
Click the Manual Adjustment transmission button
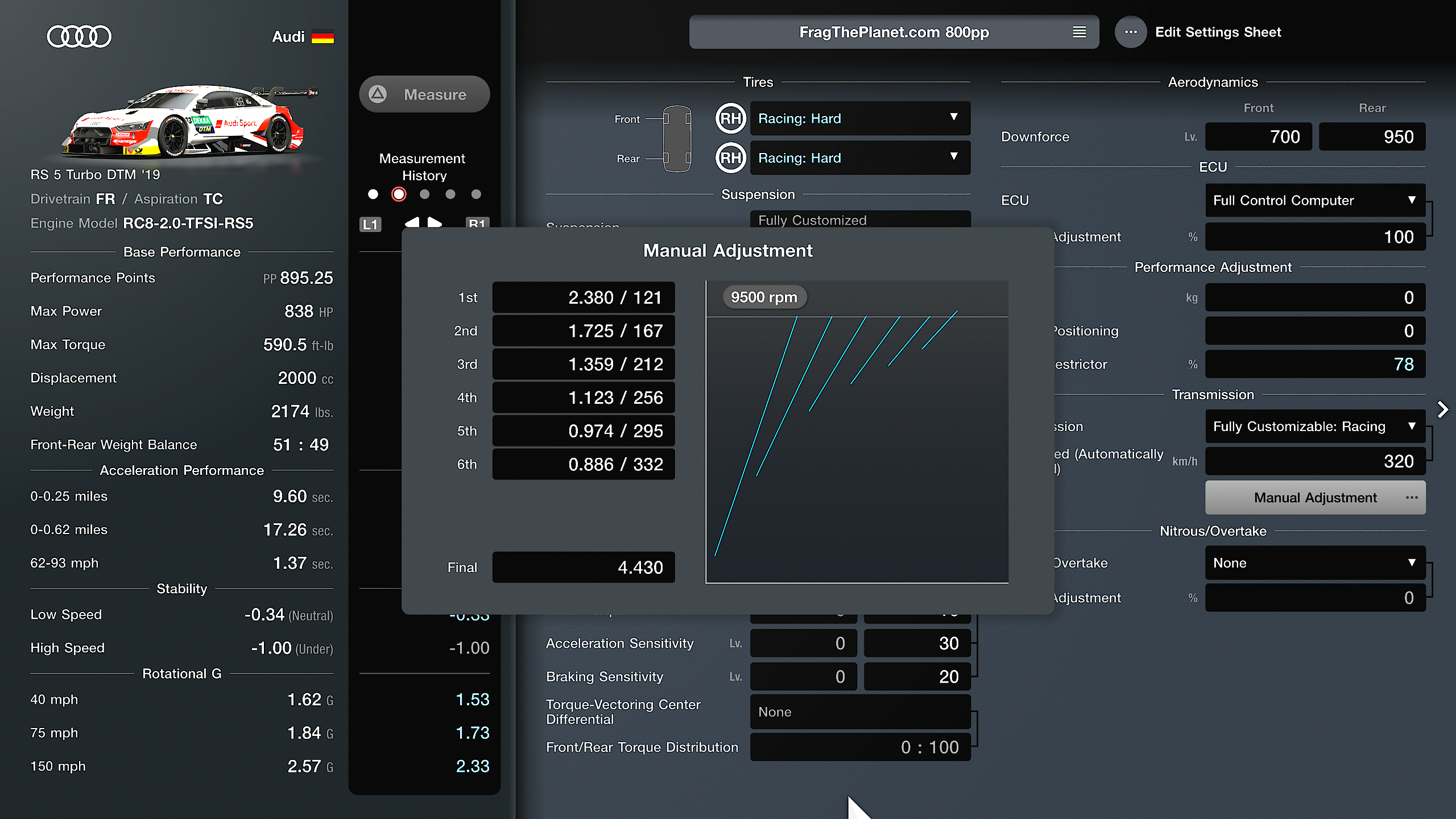[x=1315, y=498]
